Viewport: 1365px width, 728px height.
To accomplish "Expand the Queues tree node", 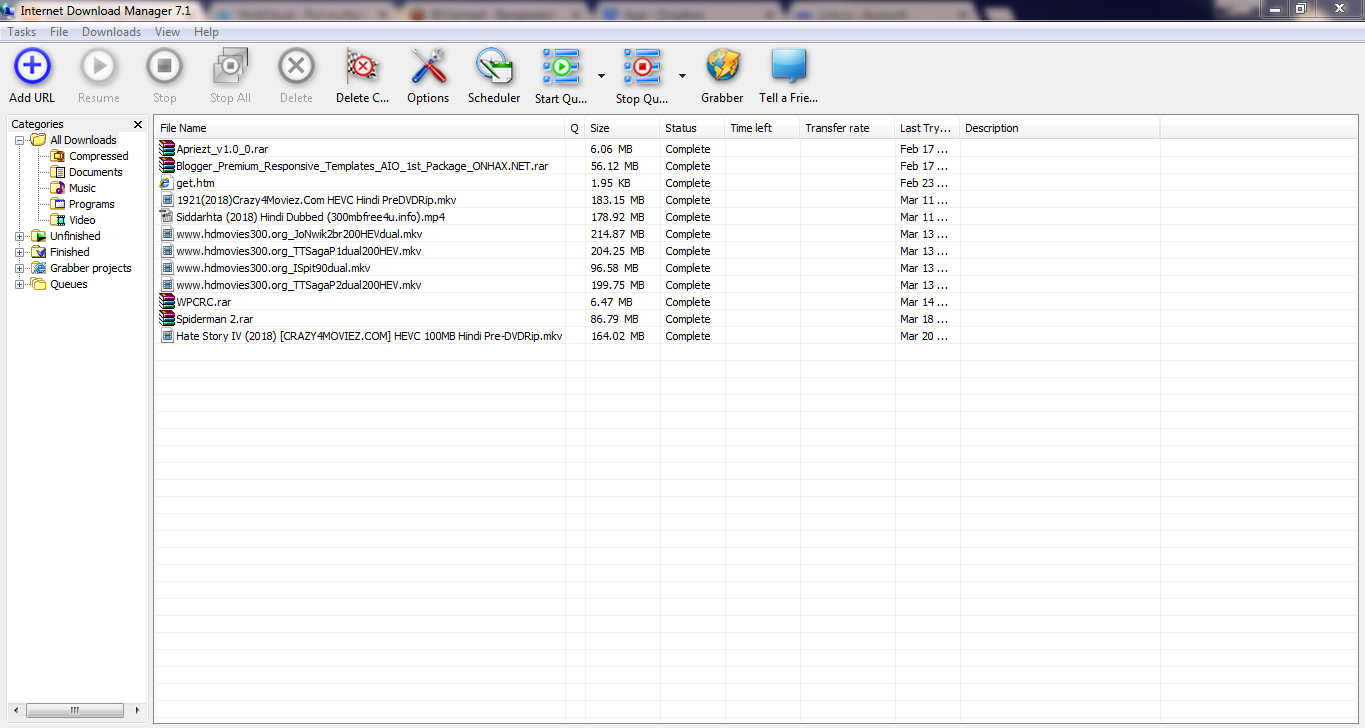I will [19, 284].
